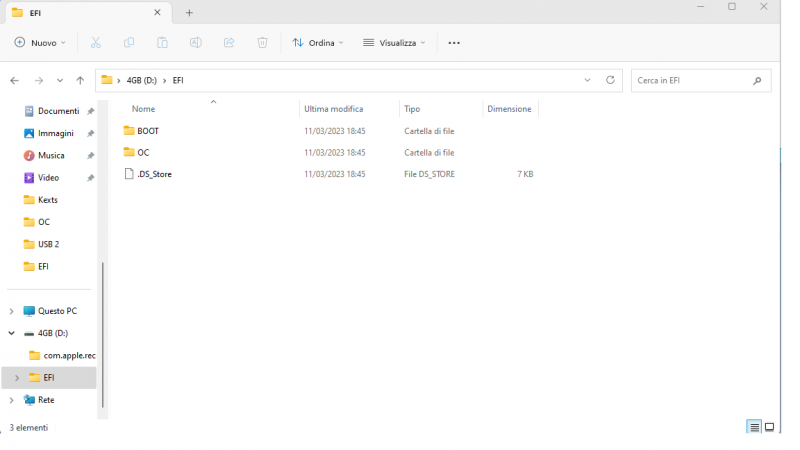Open the BOOT folder
Image resolution: width=800 pixels, height=450 pixels.
147,131
